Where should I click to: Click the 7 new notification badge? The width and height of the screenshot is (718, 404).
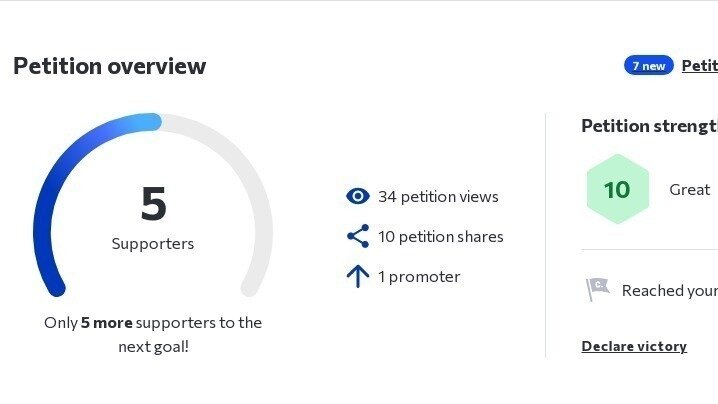[x=648, y=66]
